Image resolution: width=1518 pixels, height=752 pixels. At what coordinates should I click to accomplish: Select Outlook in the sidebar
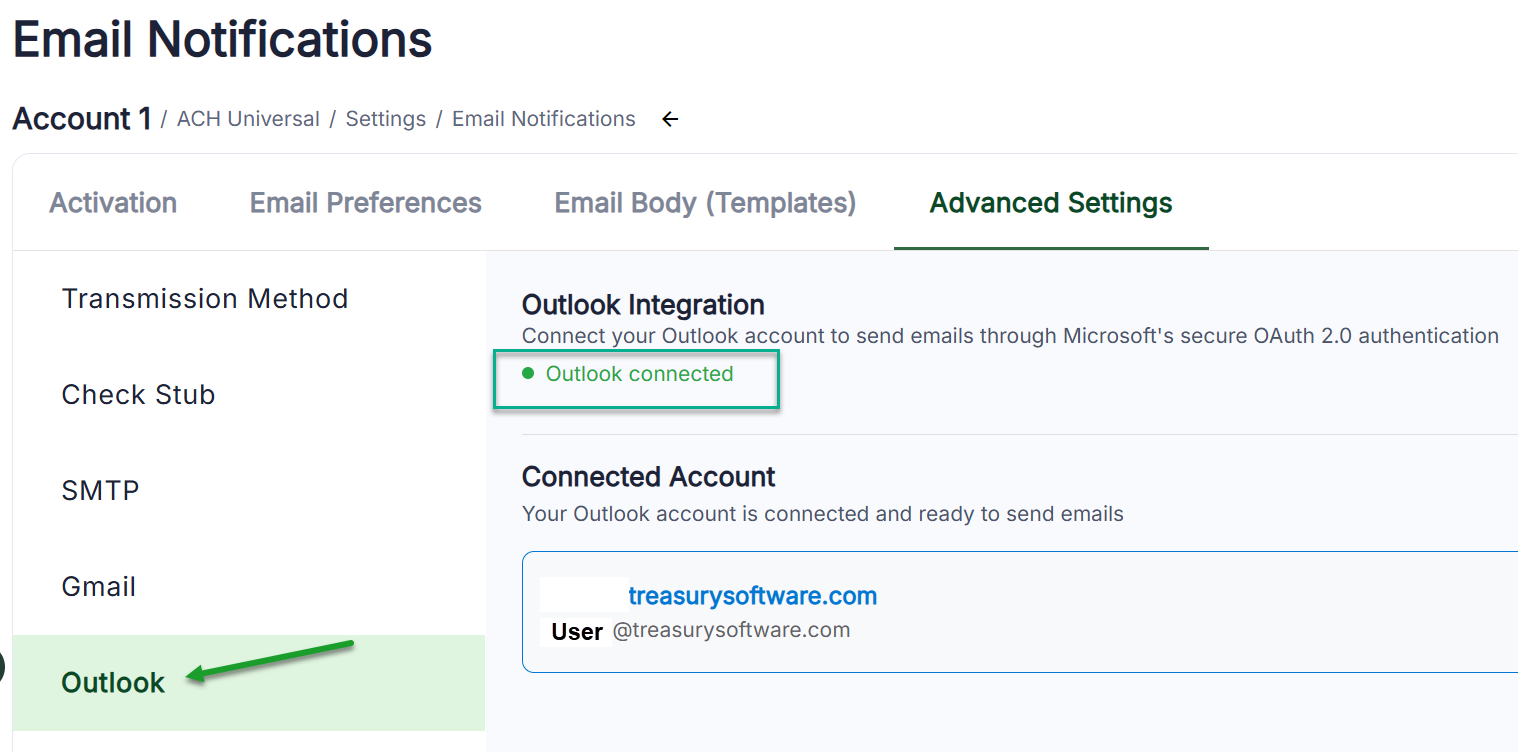click(113, 683)
